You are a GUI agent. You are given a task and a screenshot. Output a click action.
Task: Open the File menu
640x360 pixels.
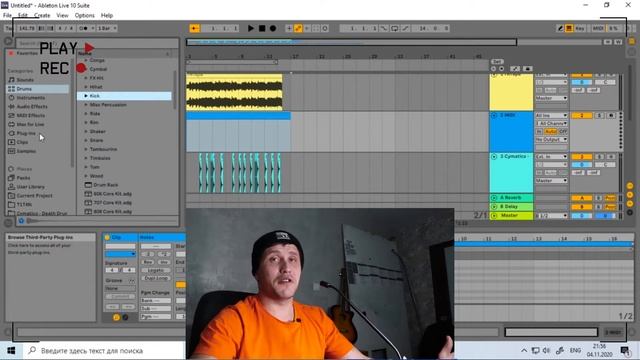(x=7, y=16)
